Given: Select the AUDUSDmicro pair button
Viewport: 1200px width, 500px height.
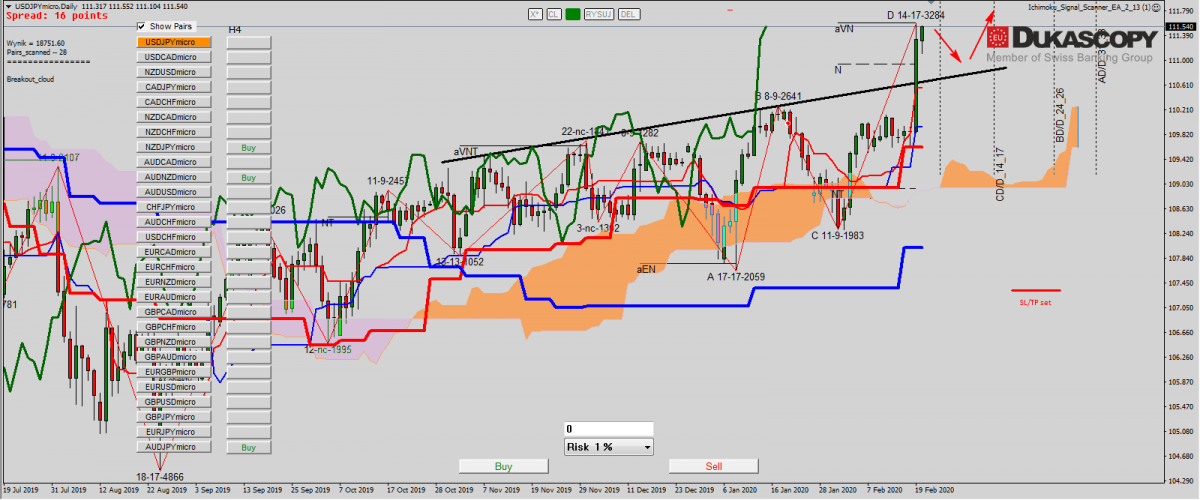Looking at the screenshot, I should click(x=173, y=192).
